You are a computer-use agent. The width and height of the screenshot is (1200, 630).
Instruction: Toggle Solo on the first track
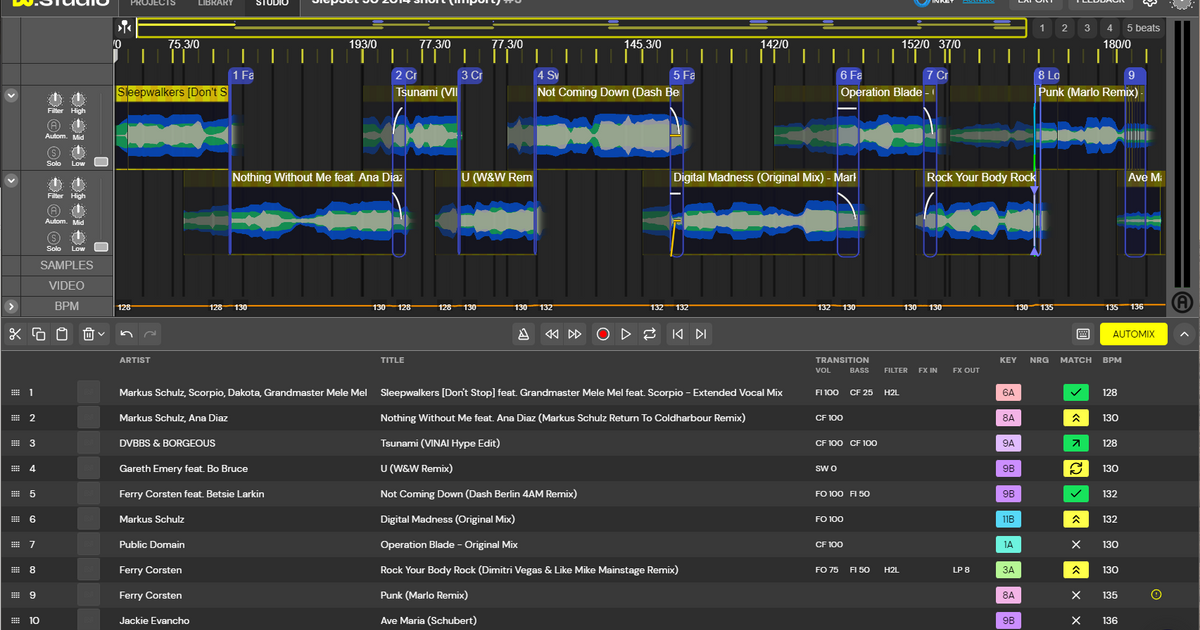point(54,152)
